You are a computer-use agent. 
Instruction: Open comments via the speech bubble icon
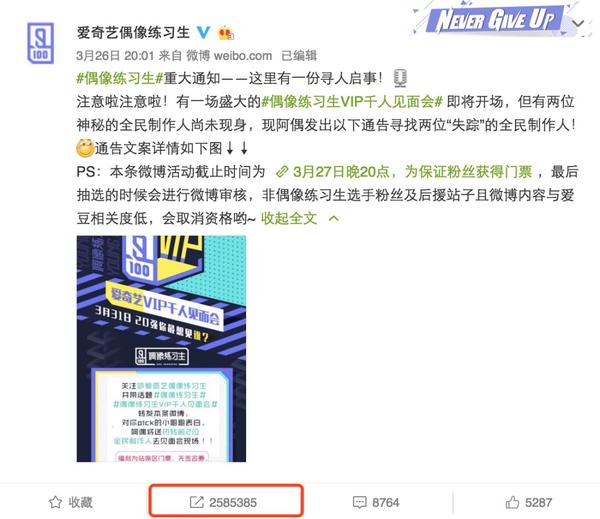click(x=359, y=502)
